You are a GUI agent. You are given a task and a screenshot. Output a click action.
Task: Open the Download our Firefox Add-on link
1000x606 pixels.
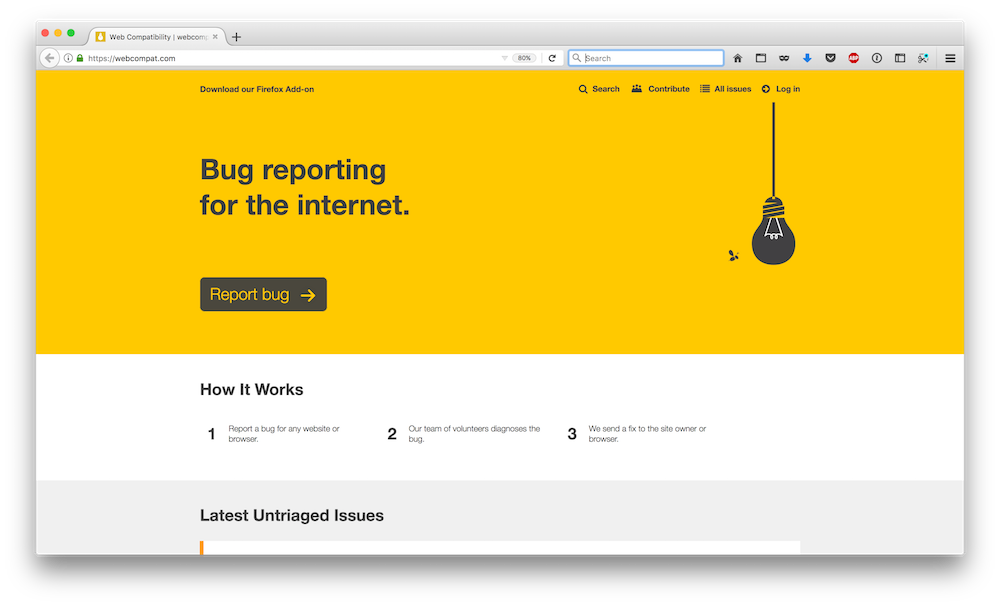click(256, 89)
